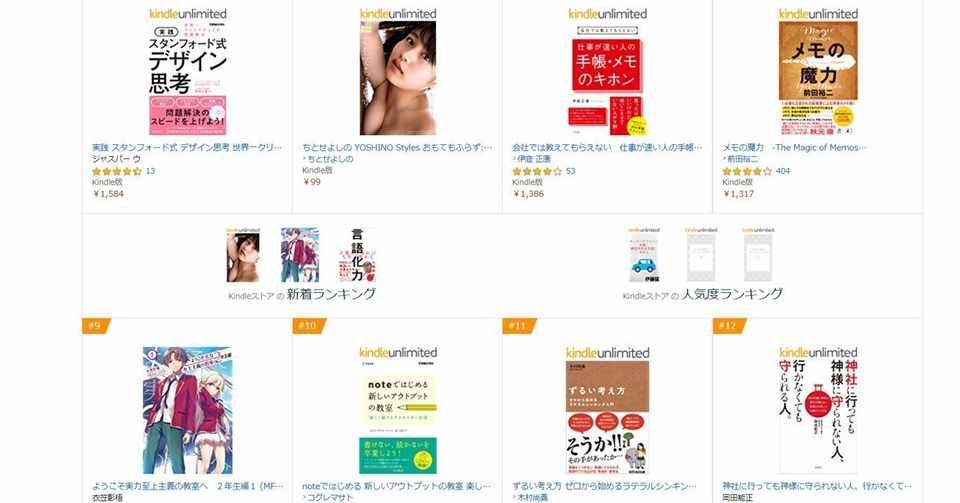Image resolution: width=960 pixels, height=503 pixels.
Task: Open star rating for メモの魔力
Action: click(x=747, y=171)
